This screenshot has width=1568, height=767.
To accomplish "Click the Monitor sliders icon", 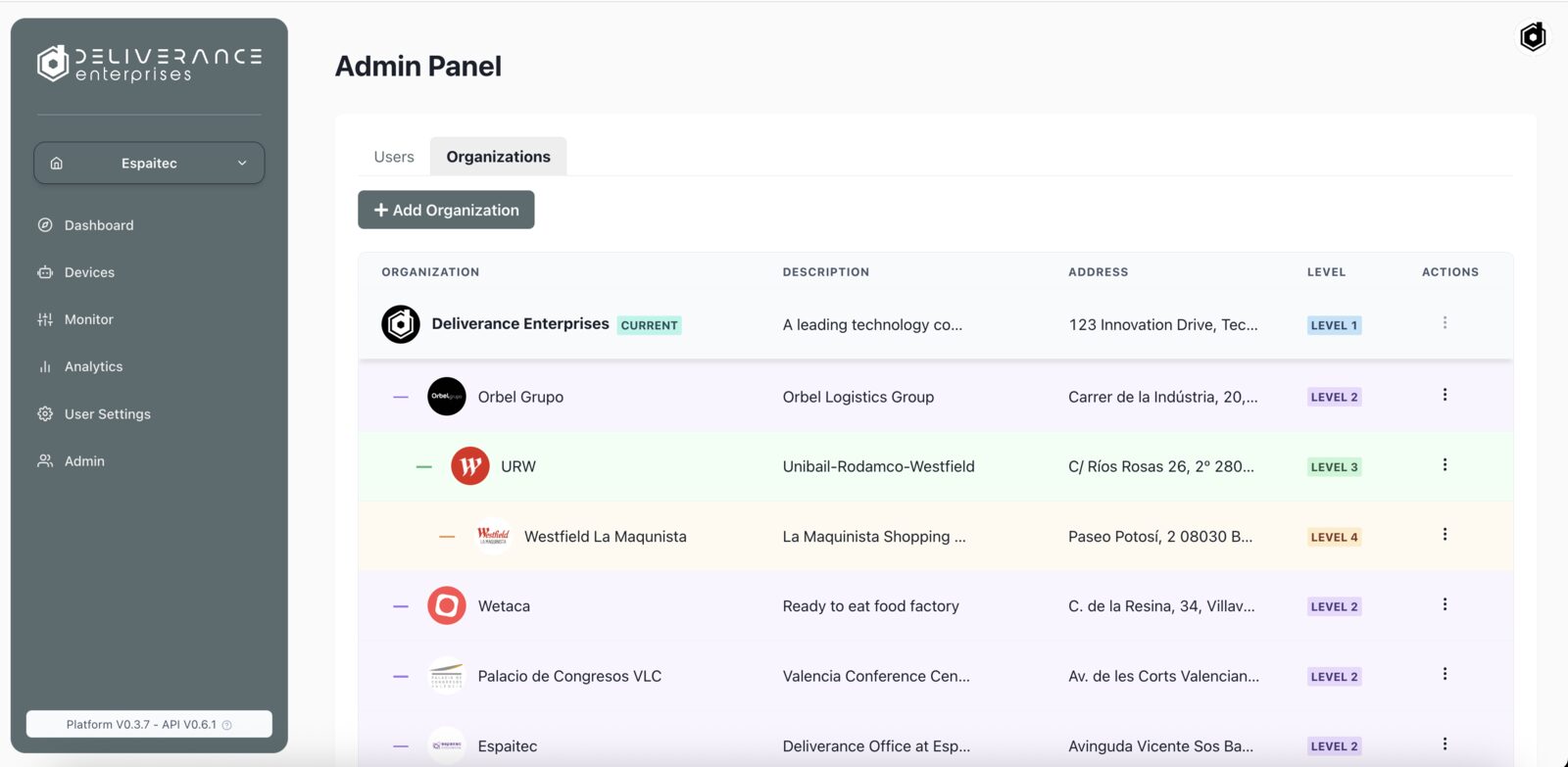I will click(x=45, y=319).
